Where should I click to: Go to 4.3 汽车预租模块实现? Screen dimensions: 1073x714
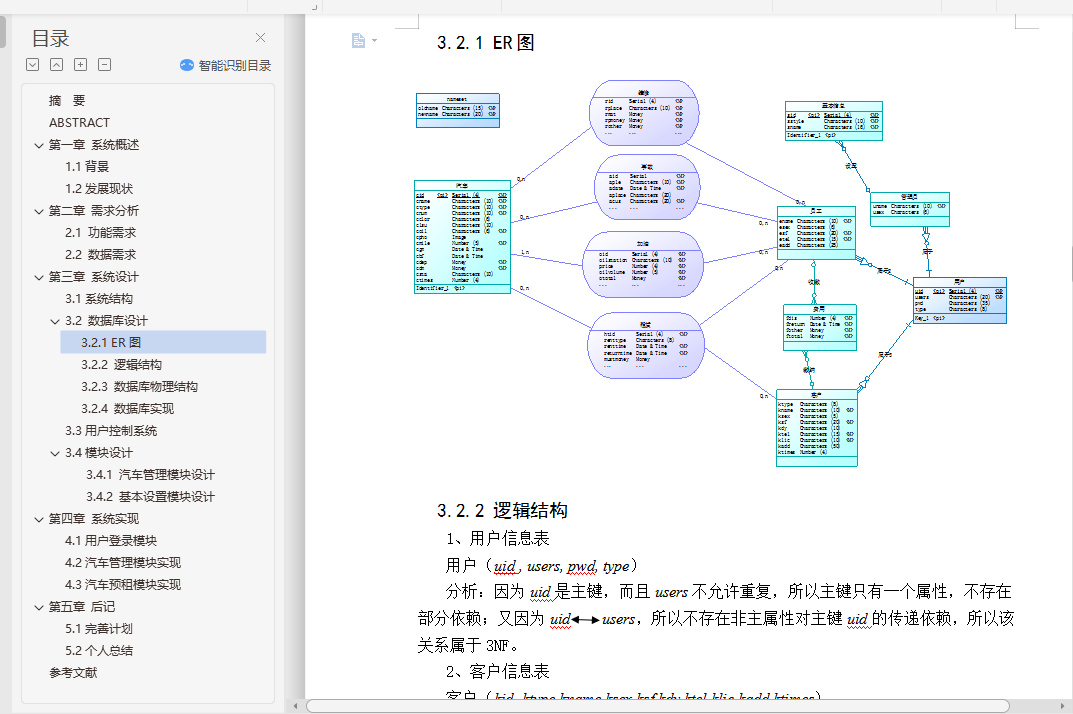coord(123,585)
